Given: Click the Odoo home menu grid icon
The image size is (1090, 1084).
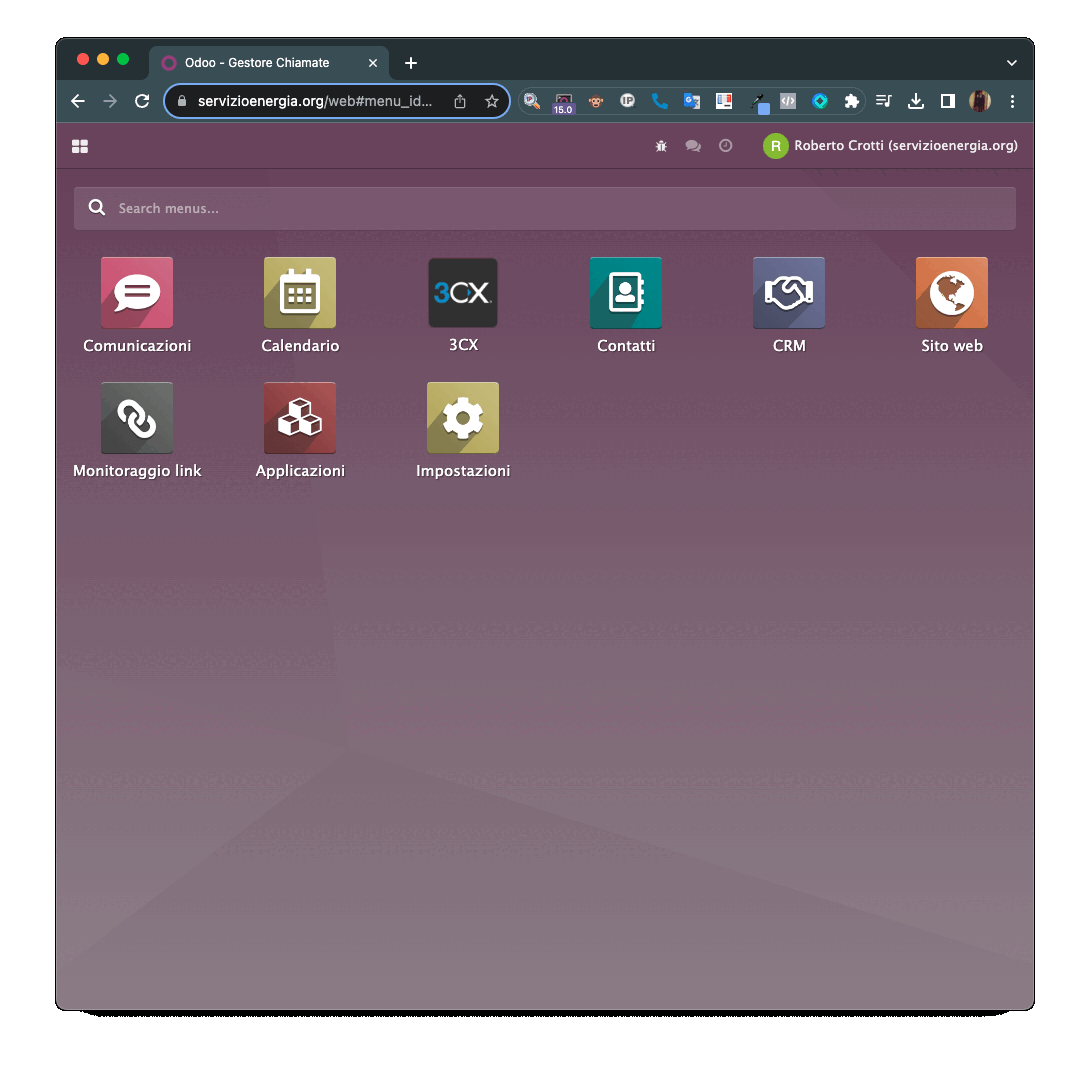Looking at the screenshot, I should tap(80, 146).
